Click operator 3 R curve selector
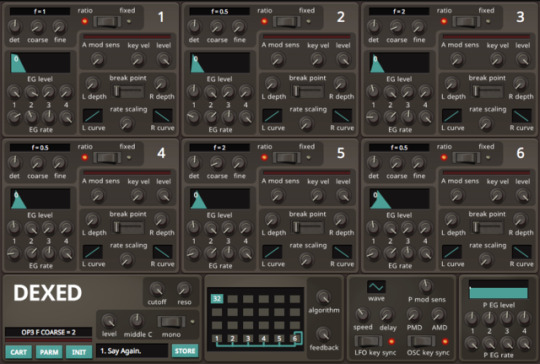Screen dimensions: 540x364 pos(522,116)
